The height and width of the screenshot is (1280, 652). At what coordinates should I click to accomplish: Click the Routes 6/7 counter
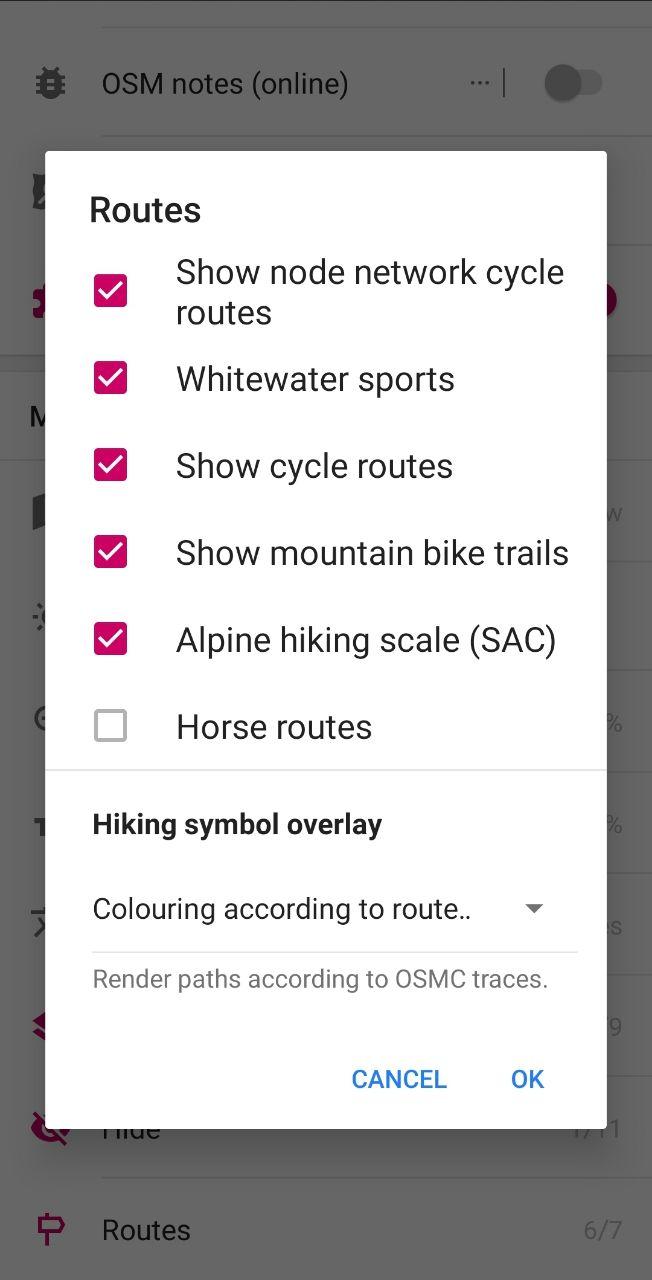pos(602,1230)
